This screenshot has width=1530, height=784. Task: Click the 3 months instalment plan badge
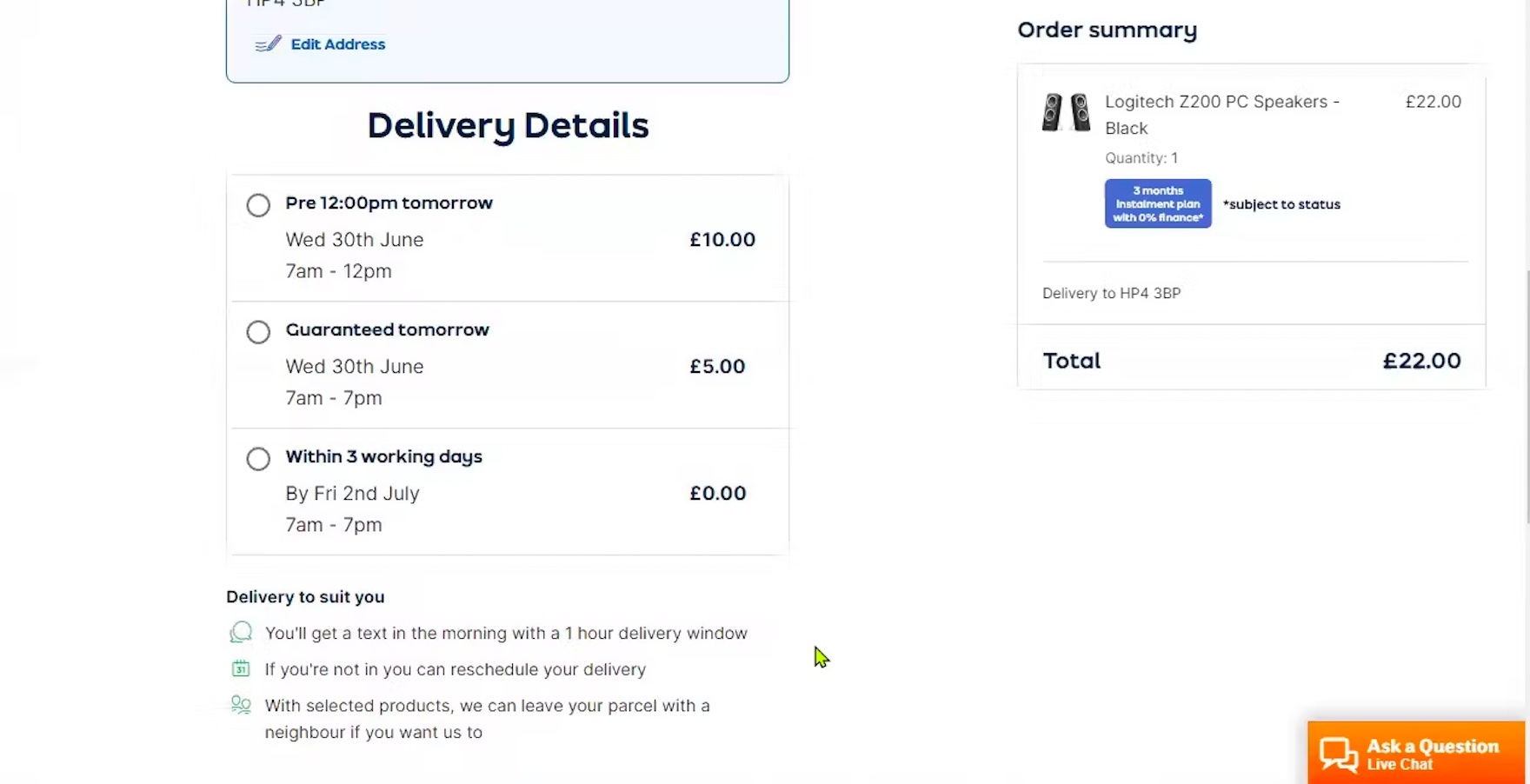click(x=1158, y=203)
